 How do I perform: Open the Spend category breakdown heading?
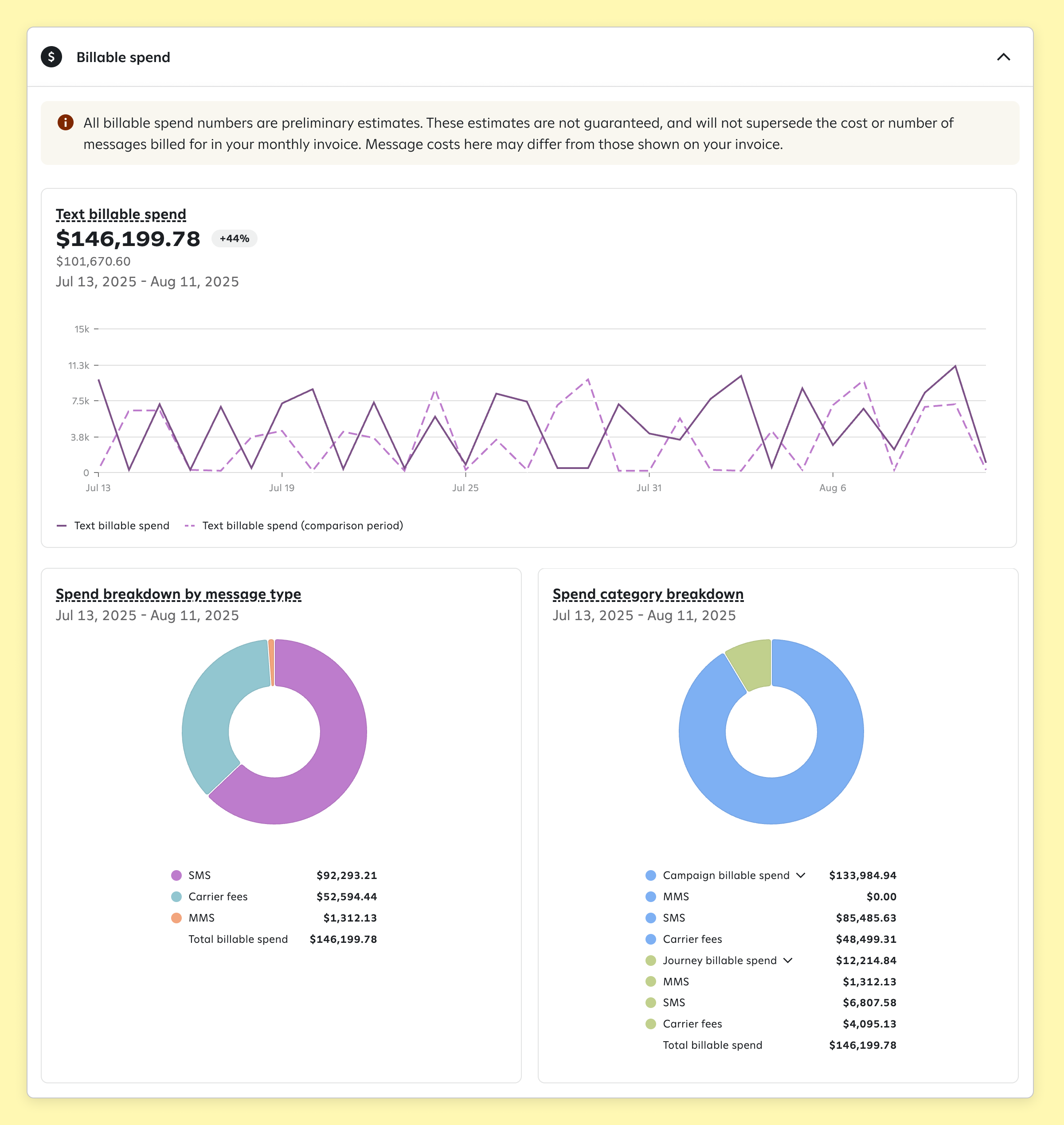coord(648,594)
